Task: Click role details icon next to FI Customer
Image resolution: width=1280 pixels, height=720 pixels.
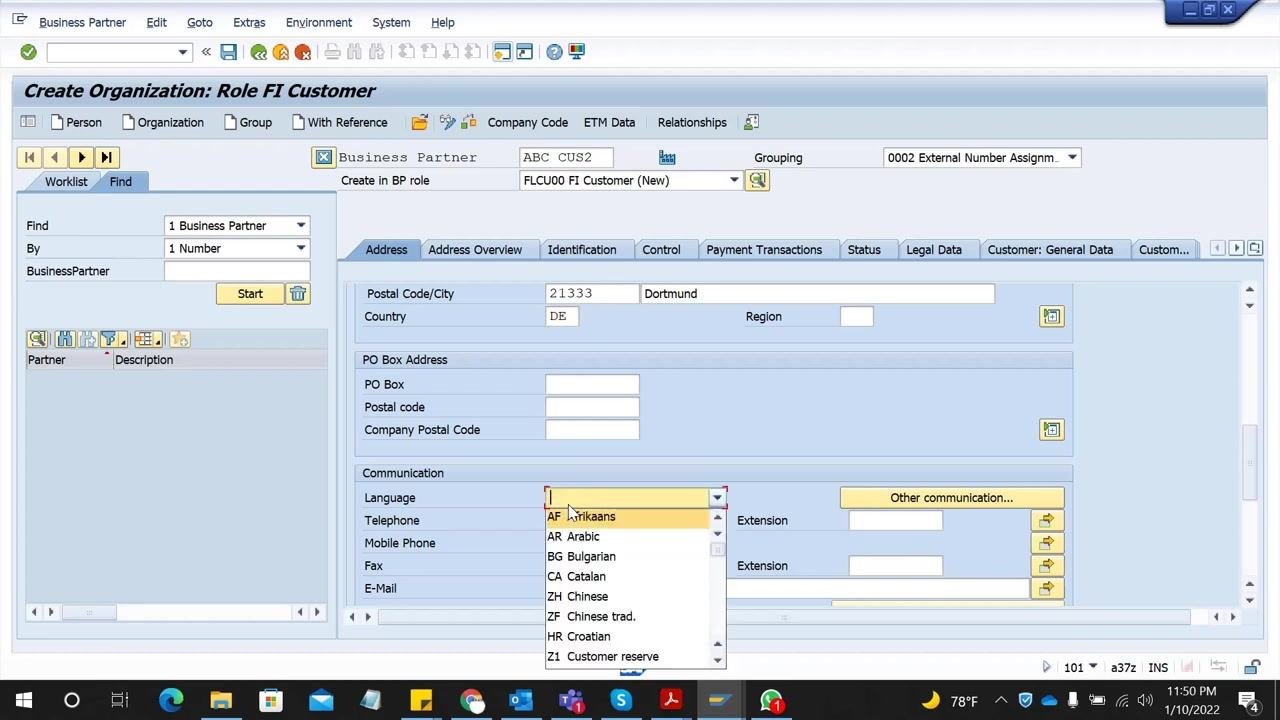Action: [757, 180]
